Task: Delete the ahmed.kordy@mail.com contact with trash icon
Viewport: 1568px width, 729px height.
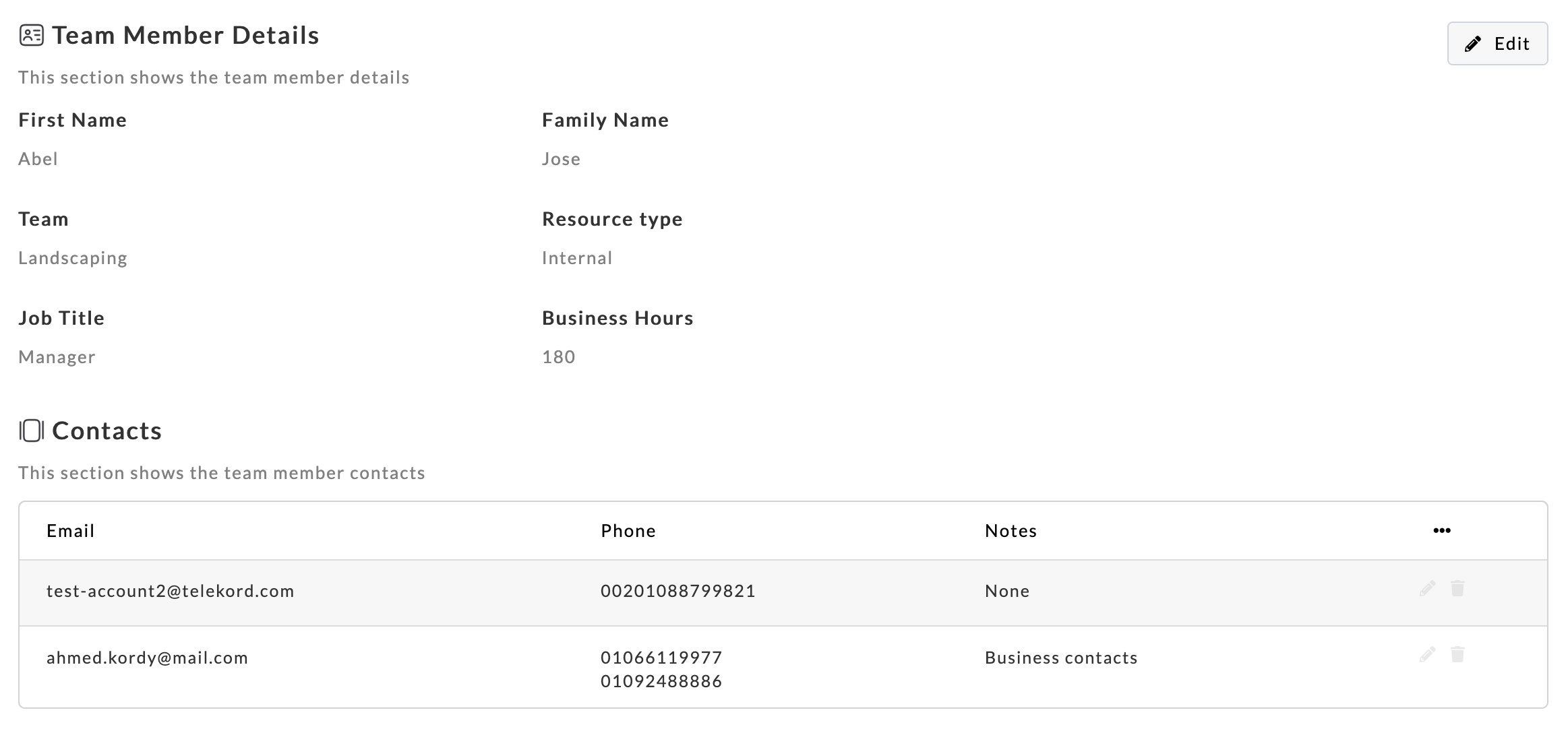Action: click(1457, 655)
